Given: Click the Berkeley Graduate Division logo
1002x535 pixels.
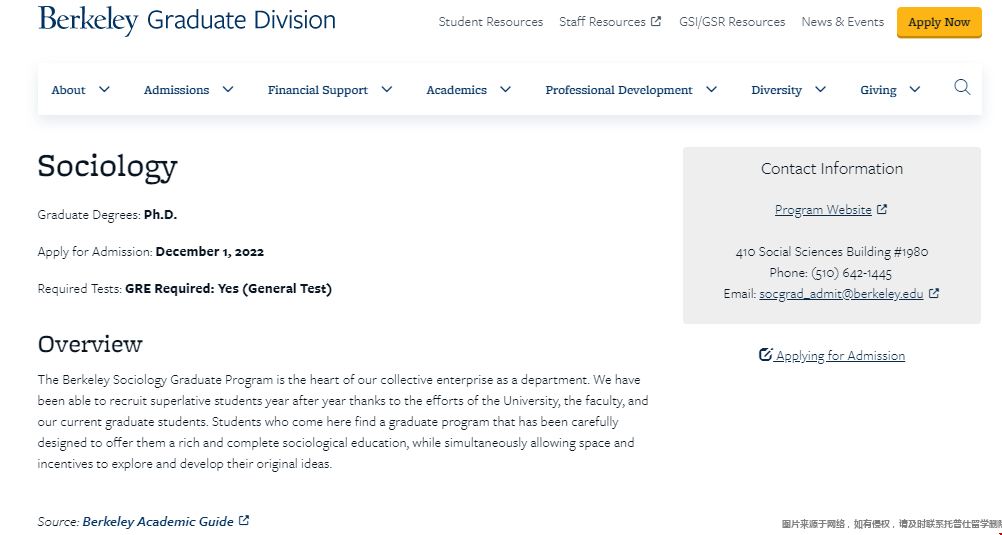Looking at the screenshot, I should pos(187,20).
